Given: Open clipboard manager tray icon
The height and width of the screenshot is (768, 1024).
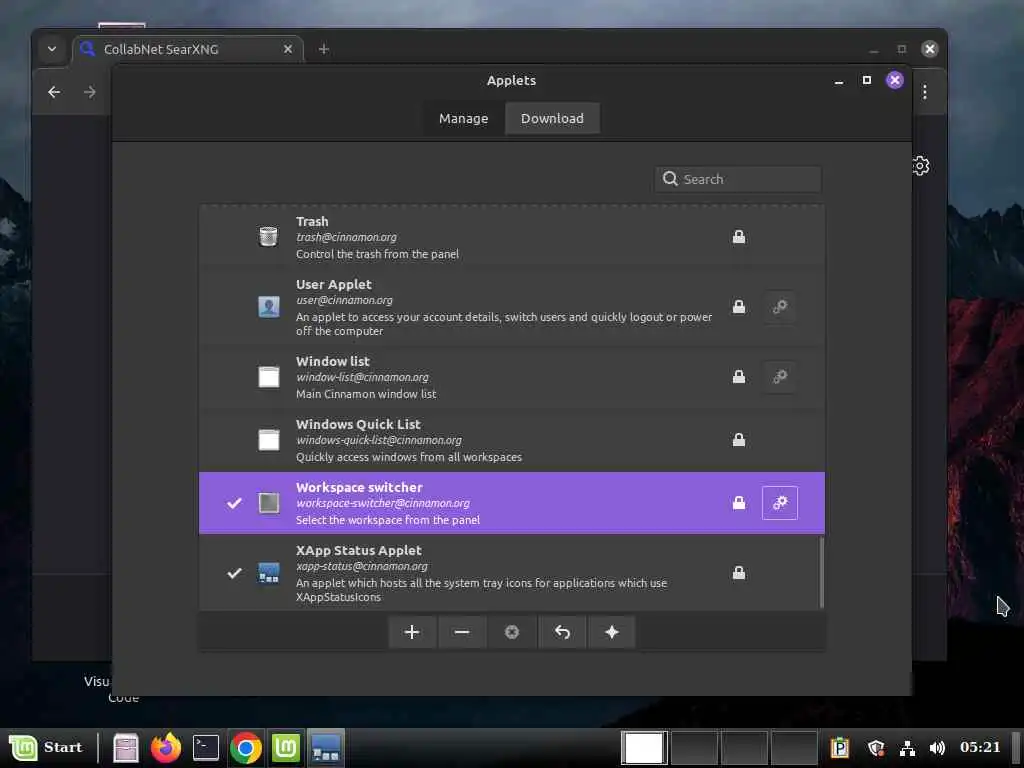Looking at the screenshot, I should pyautogui.click(x=840, y=748).
